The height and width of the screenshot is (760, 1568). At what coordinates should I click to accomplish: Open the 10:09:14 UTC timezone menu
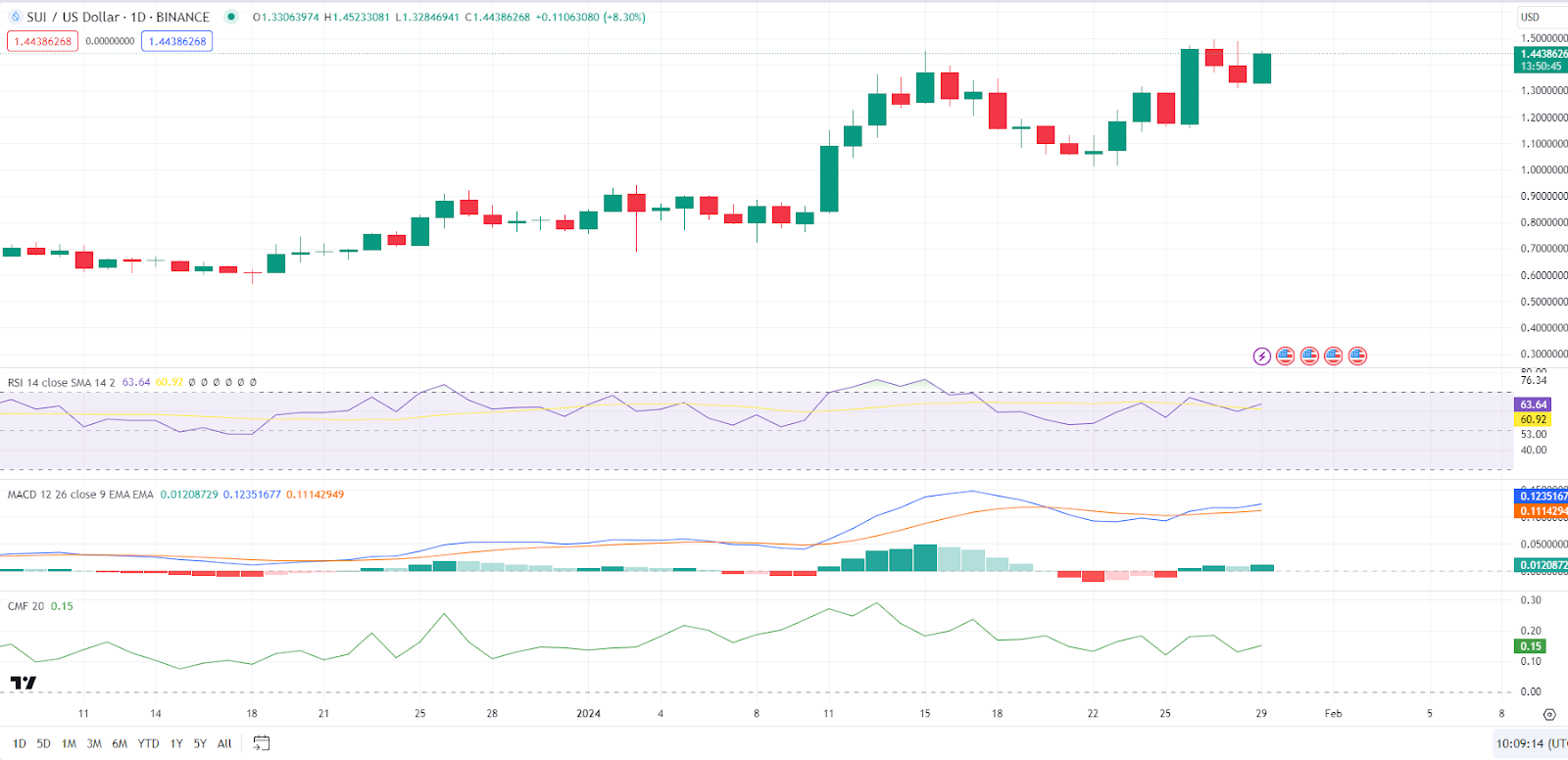1531,743
